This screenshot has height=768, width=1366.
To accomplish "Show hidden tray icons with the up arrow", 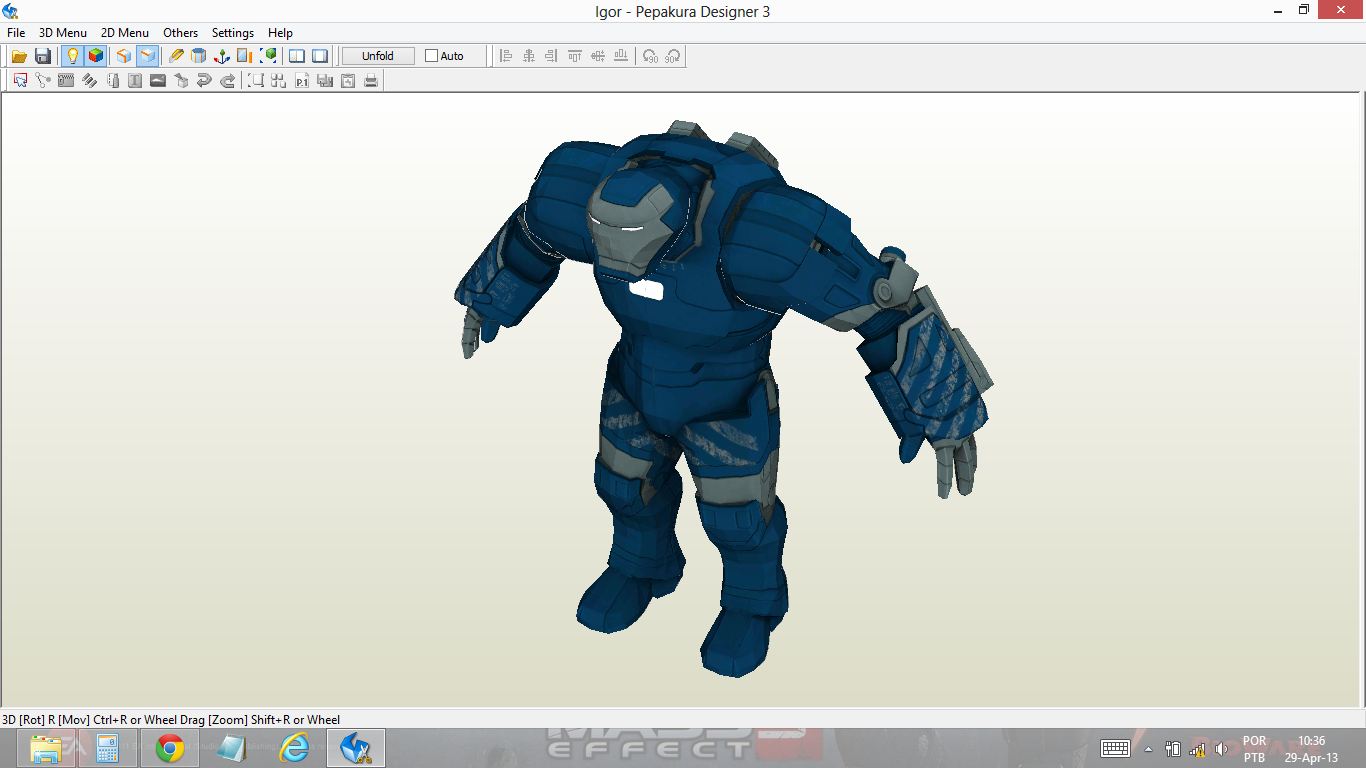I will 1148,749.
